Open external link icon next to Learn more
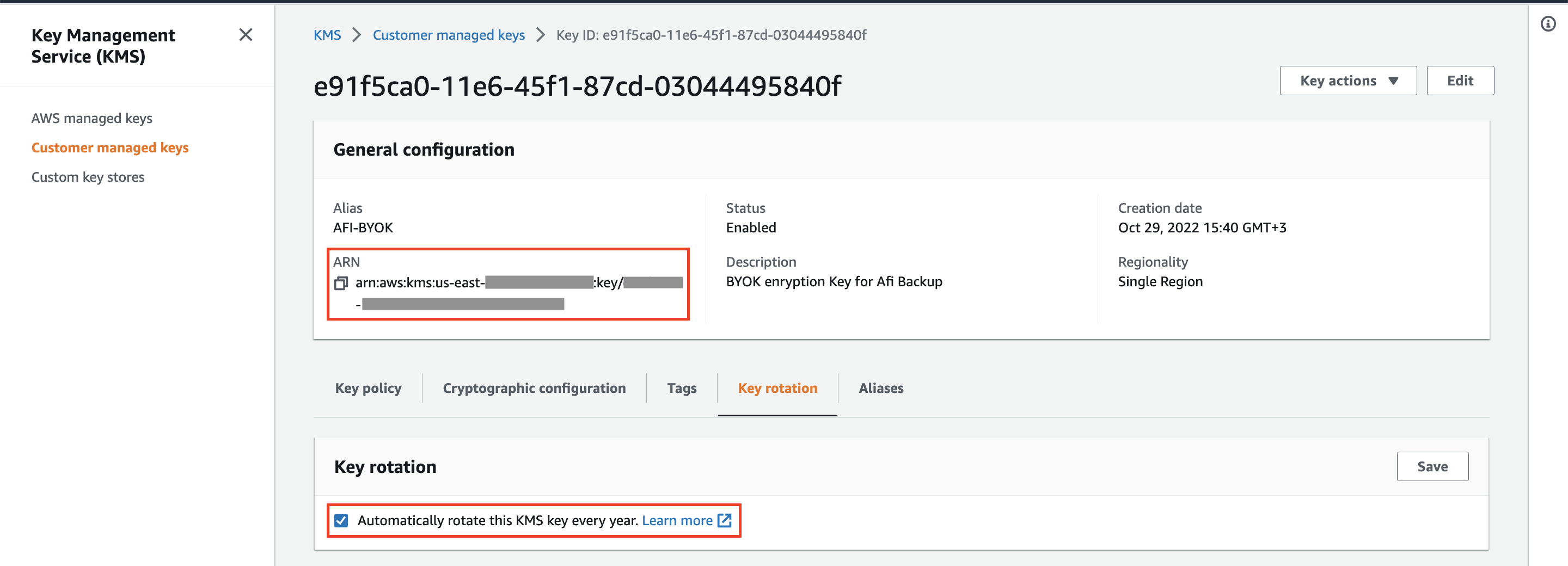The height and width of the screenshot is (566, 1568). tap(724, 520)
